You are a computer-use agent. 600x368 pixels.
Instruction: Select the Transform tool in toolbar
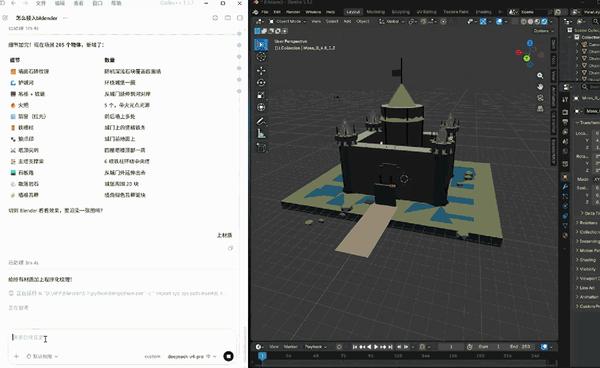point(261,107)
